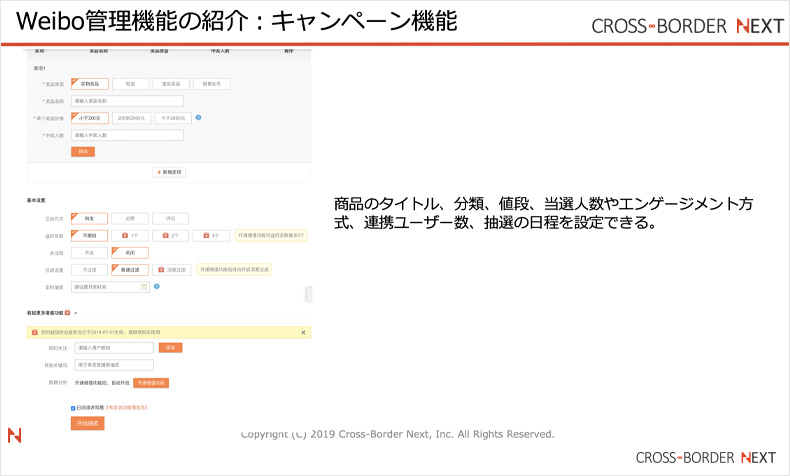Click the gift icon beside 收起更多增值功能 heading
Screen dimensions: 790x476
coord(68,312)
